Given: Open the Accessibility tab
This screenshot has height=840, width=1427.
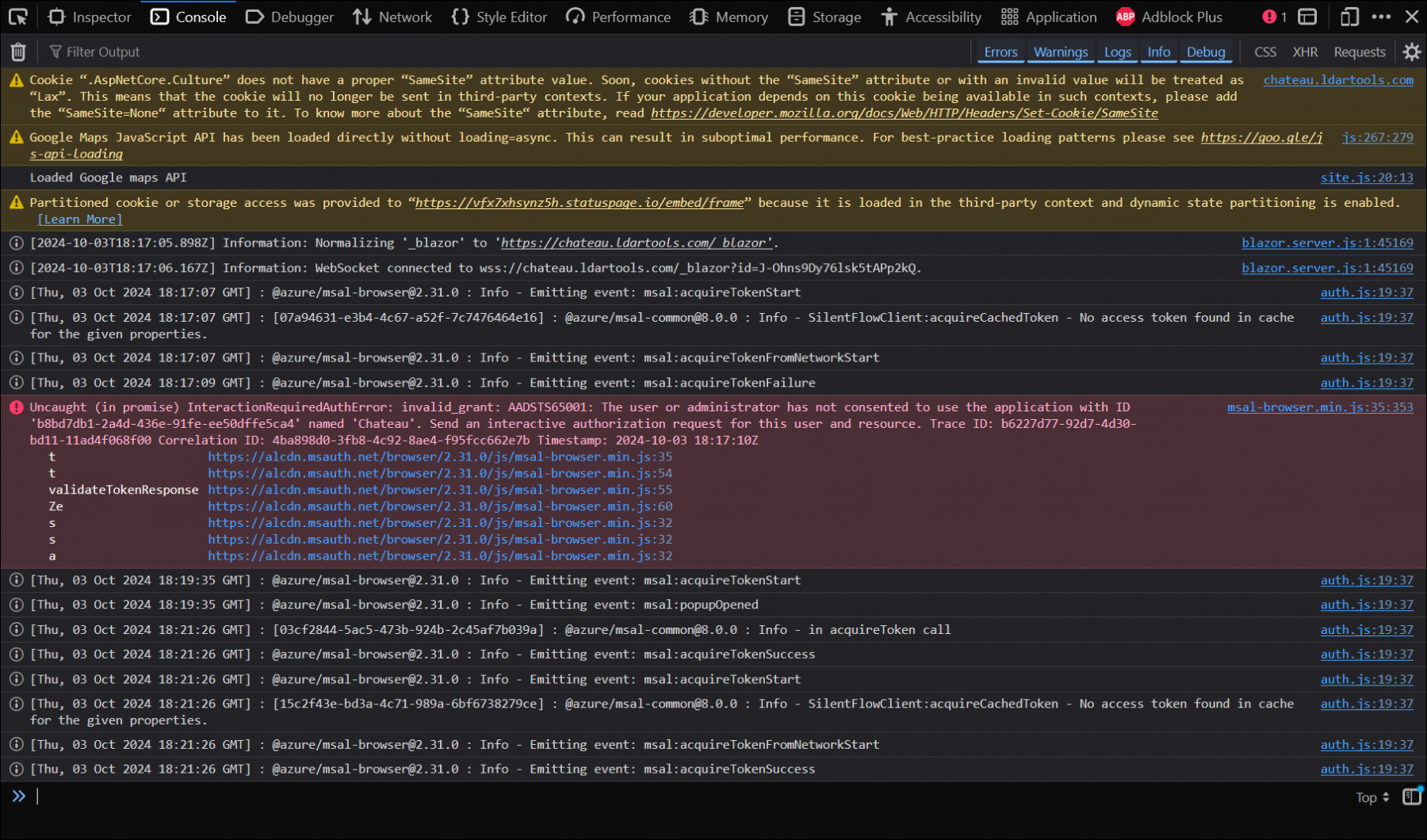Looking at the screenshot, I should point(931,17).
